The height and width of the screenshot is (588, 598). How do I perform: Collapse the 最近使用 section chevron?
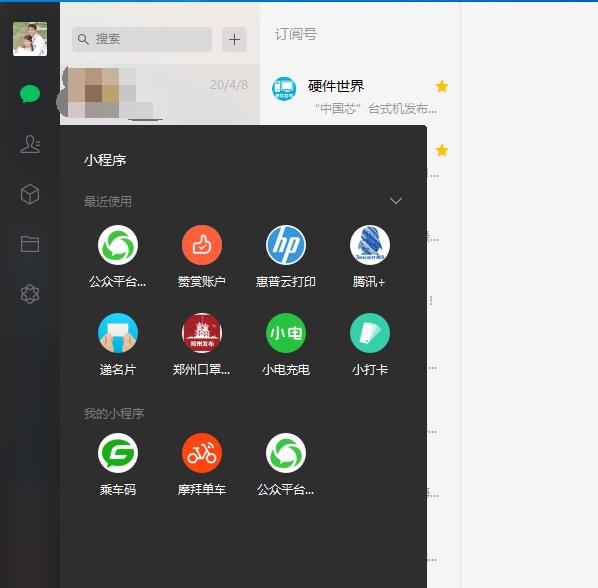[x=396, y=201]
